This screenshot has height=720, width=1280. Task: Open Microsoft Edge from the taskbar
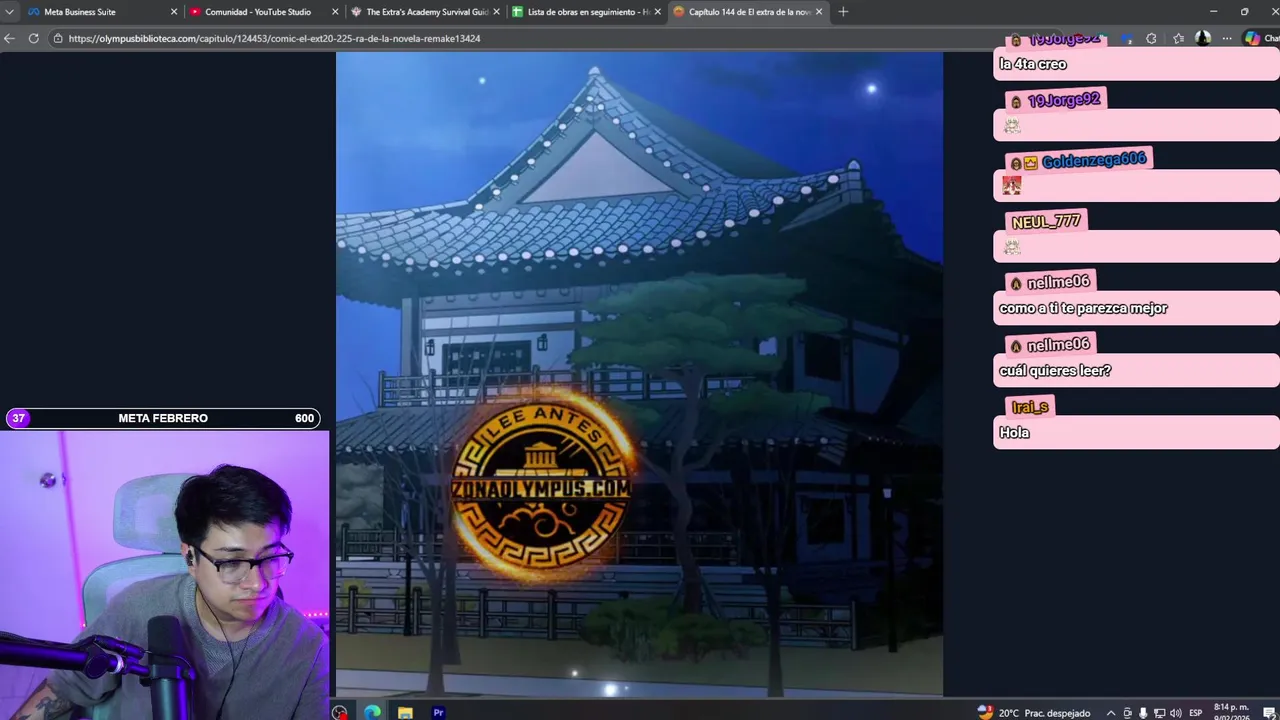(372, 713)
